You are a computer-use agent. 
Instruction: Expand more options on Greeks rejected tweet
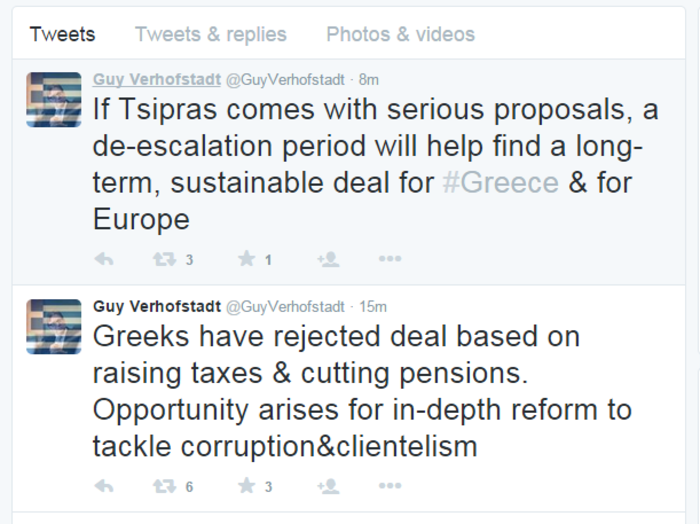(390, 486)
